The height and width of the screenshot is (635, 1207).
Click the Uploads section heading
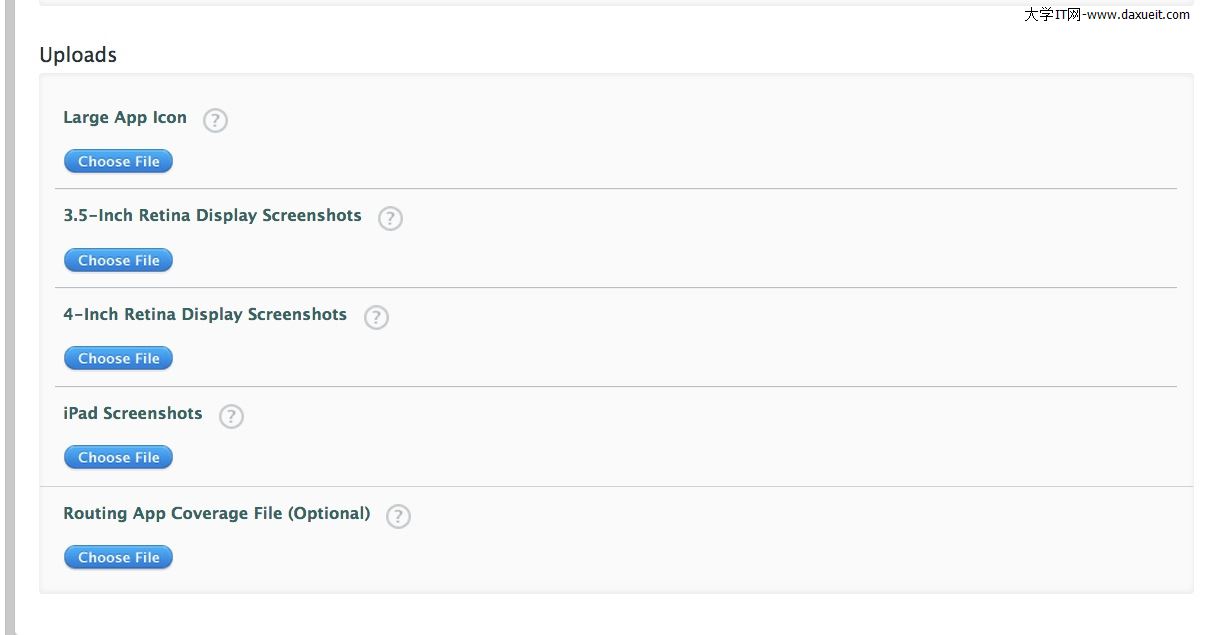[78, 55]
